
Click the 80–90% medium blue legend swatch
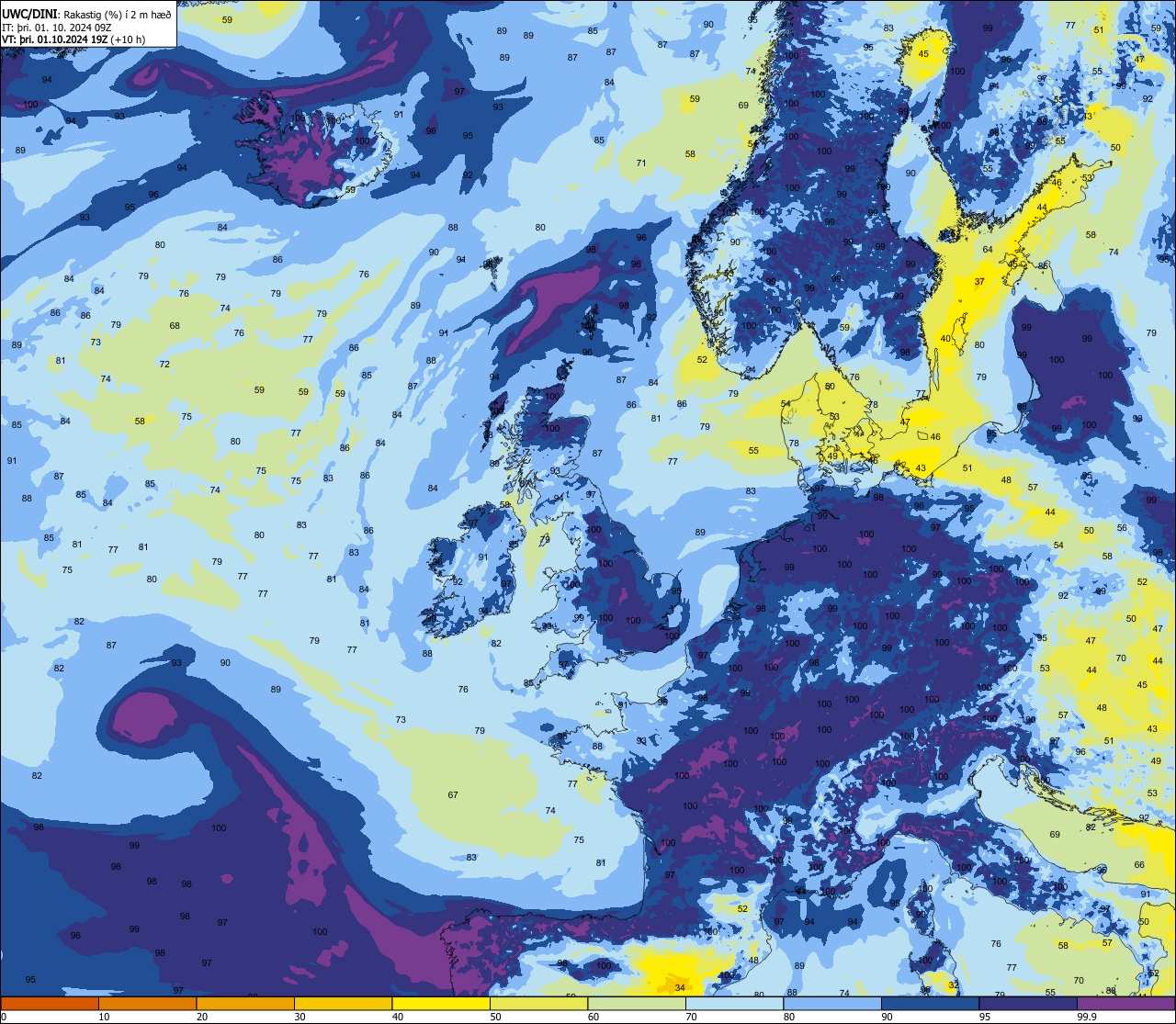coord(832,1004)
